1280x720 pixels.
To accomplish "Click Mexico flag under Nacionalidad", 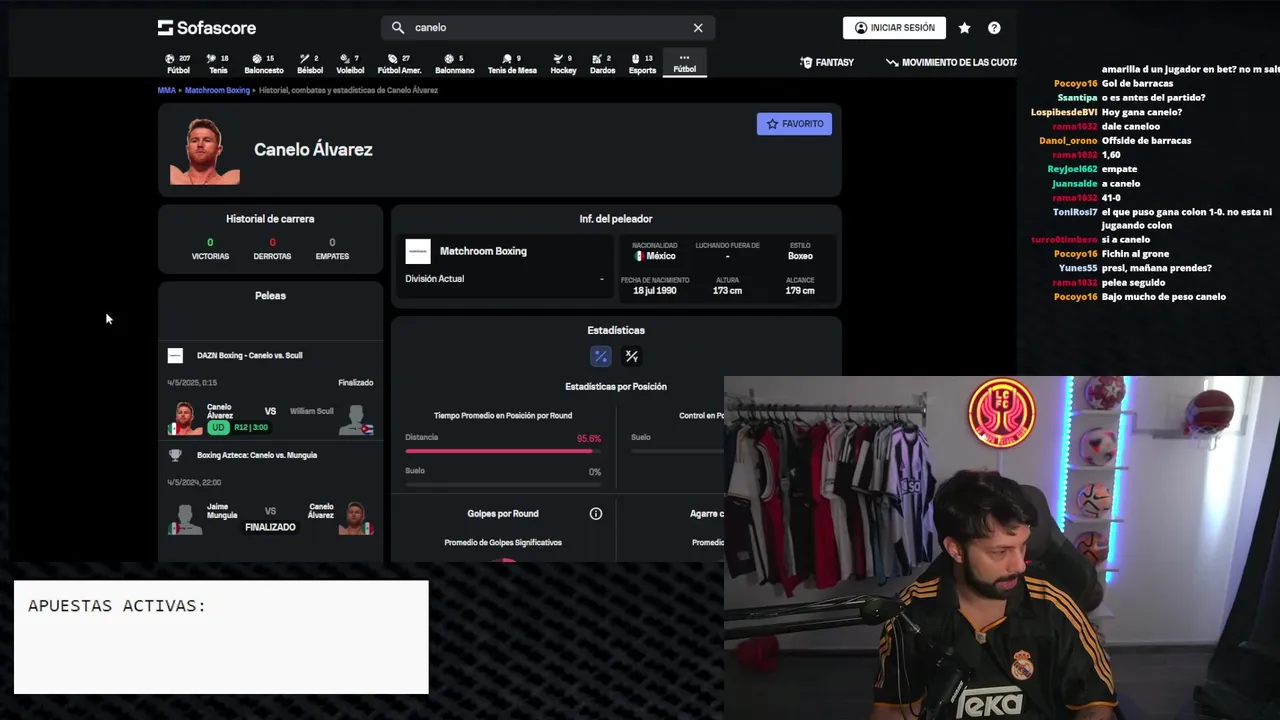I will (x=639, y=256).
